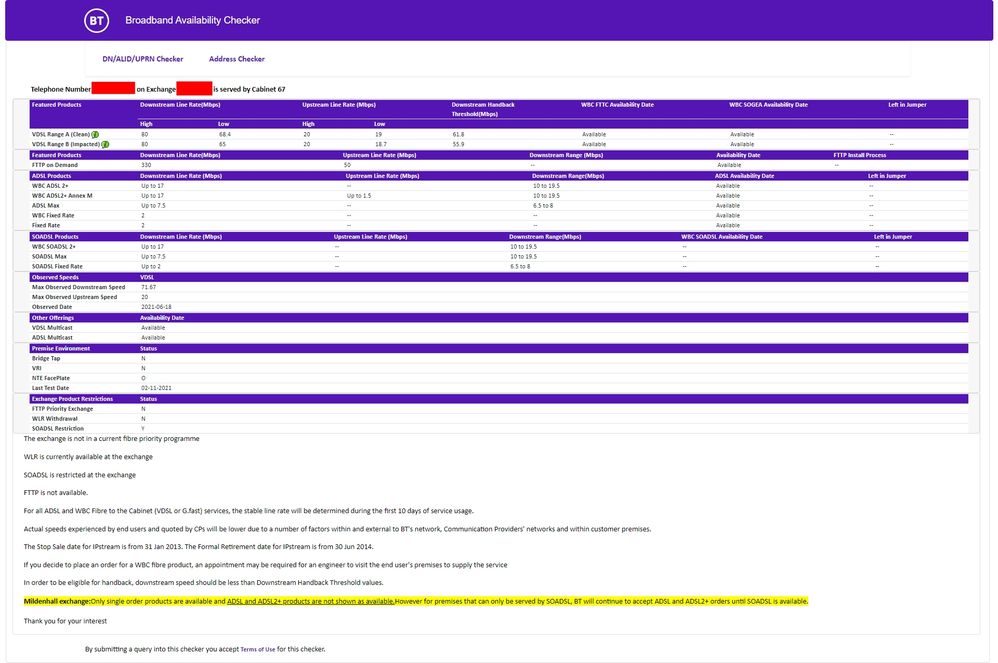
Task: Click the redacted telephone number box
Action: tap(113, 89)
